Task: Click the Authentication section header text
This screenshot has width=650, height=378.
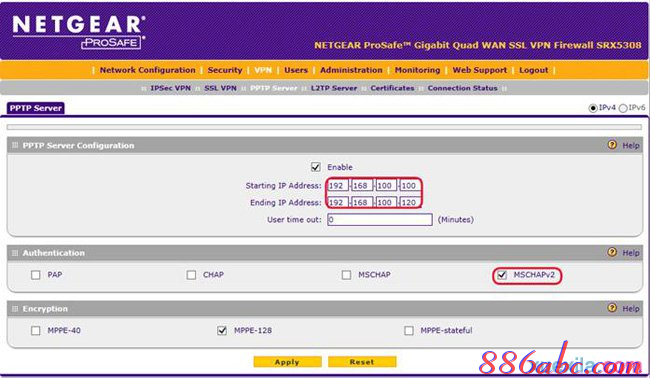Action: [53, 253]
